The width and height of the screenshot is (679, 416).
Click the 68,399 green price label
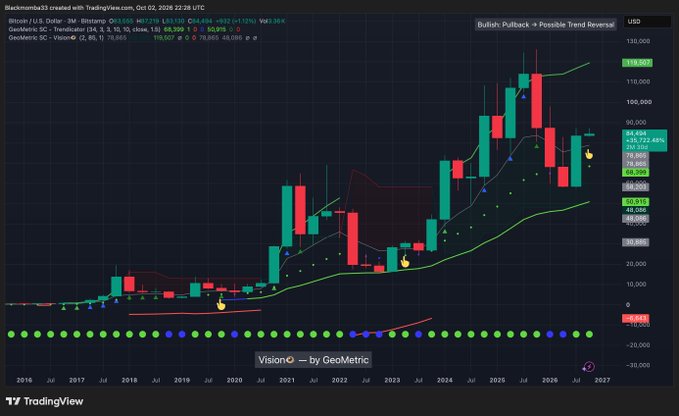[x=636, y=172]
